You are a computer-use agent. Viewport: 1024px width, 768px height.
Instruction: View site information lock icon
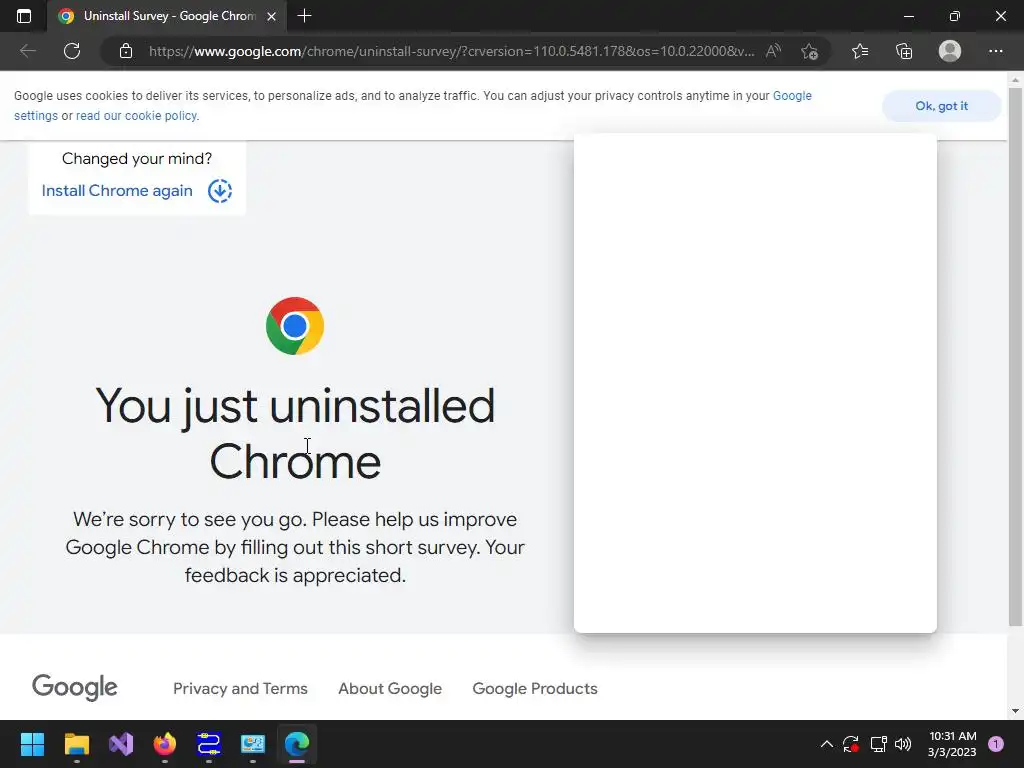(x=126, y=51)
